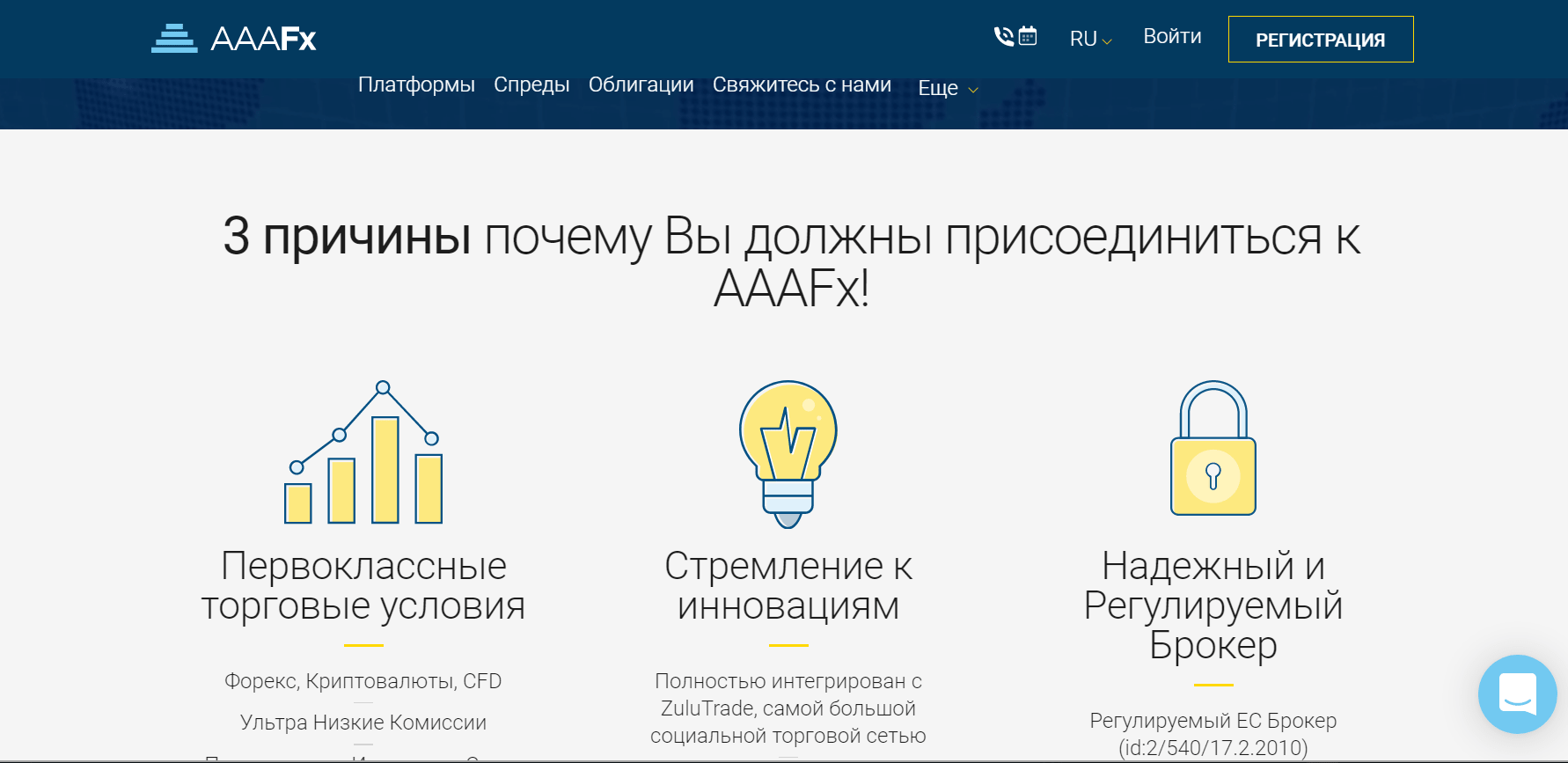Click the AAAFx wordmark text

pyautogui.click(x=263, y=39)
